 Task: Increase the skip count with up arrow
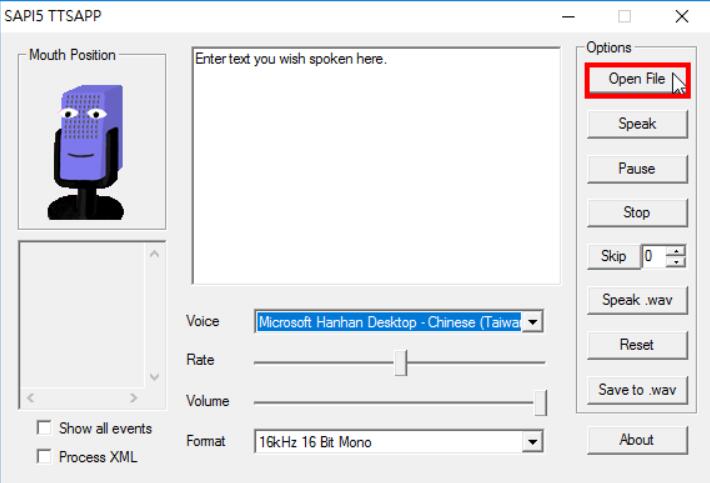[676, 251]
